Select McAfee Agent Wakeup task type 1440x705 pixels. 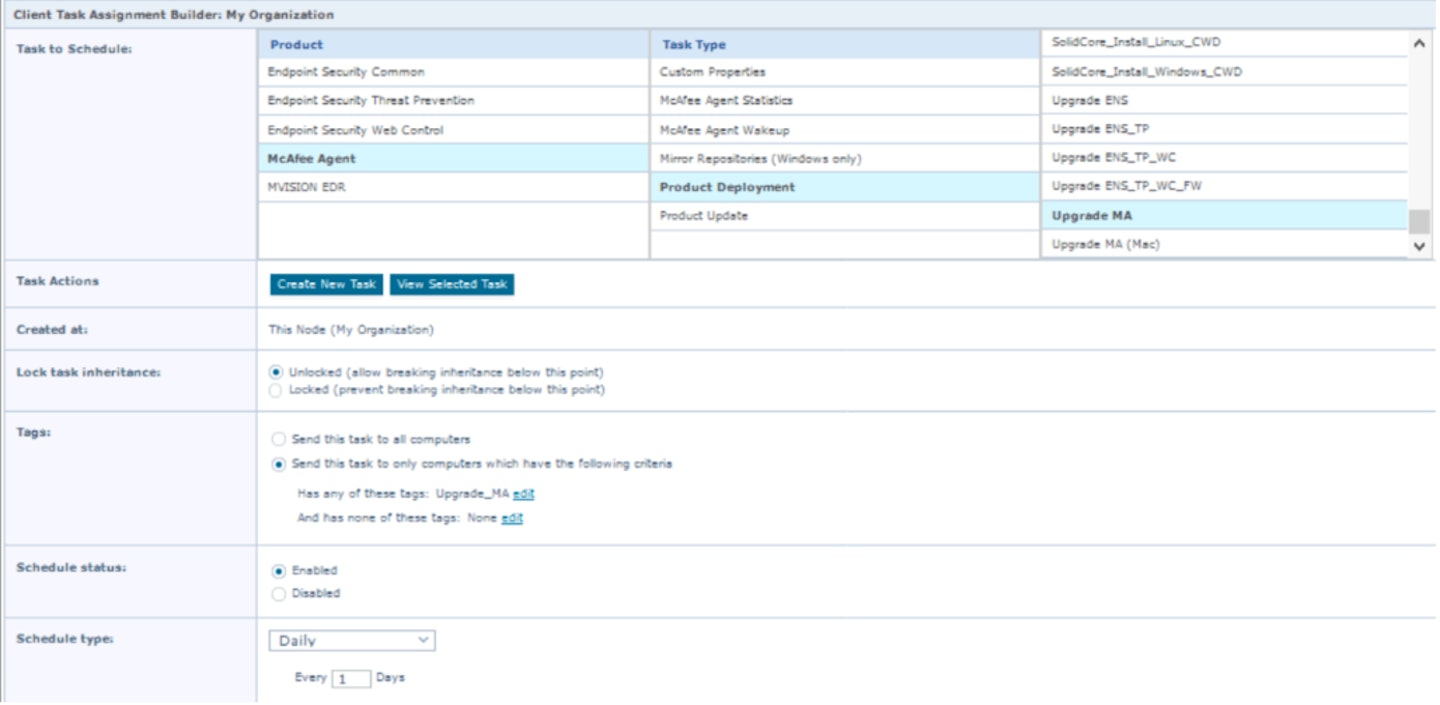(845, 130)
